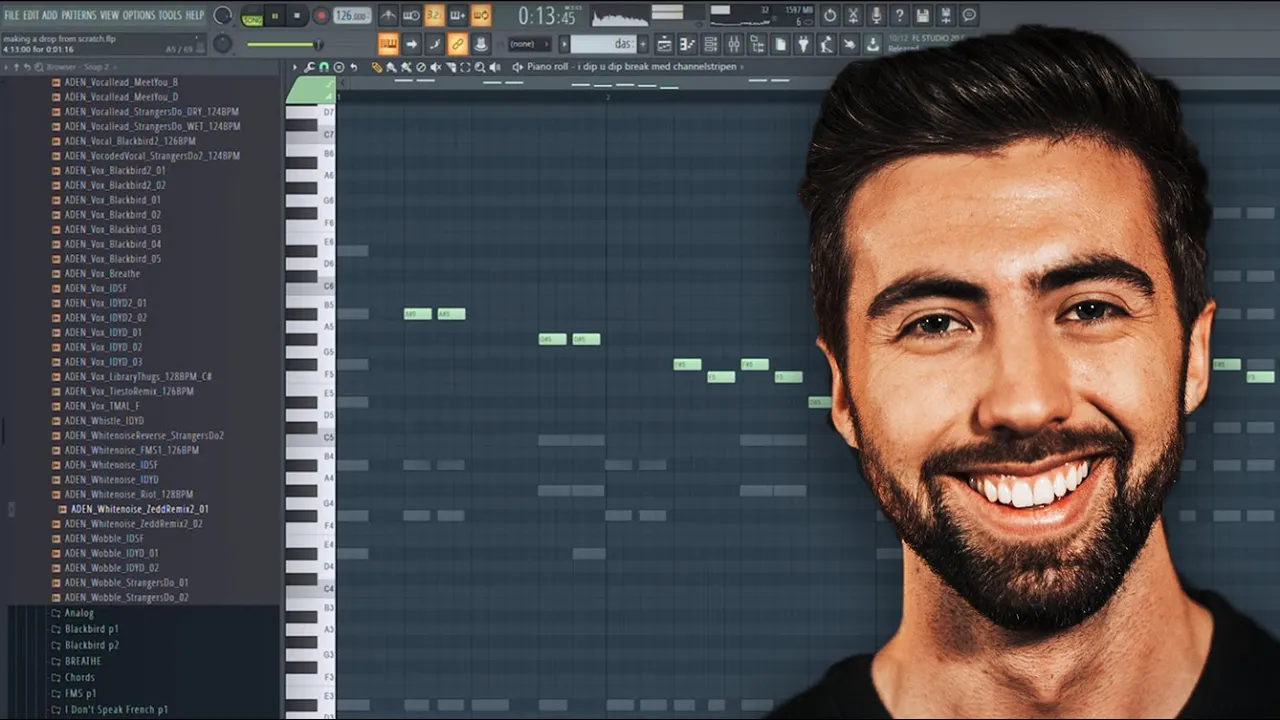Click the green song position slider
Viewport: 1280px width, 720px height.
(284, 44)
